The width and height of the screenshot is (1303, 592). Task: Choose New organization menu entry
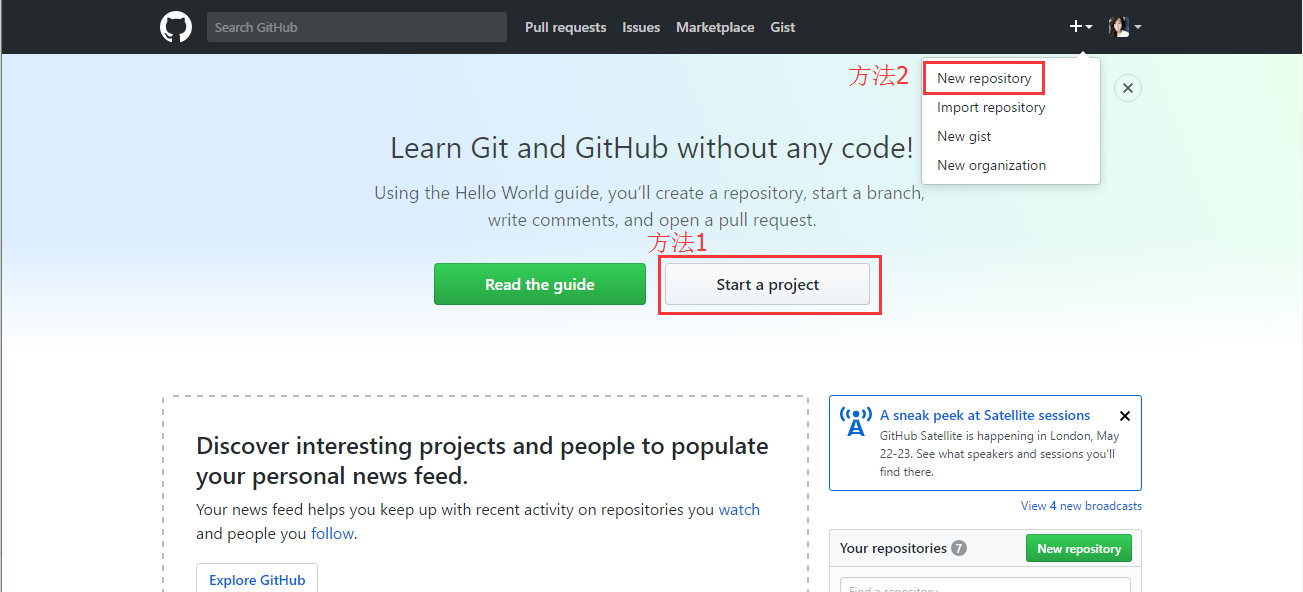point(991,165)
